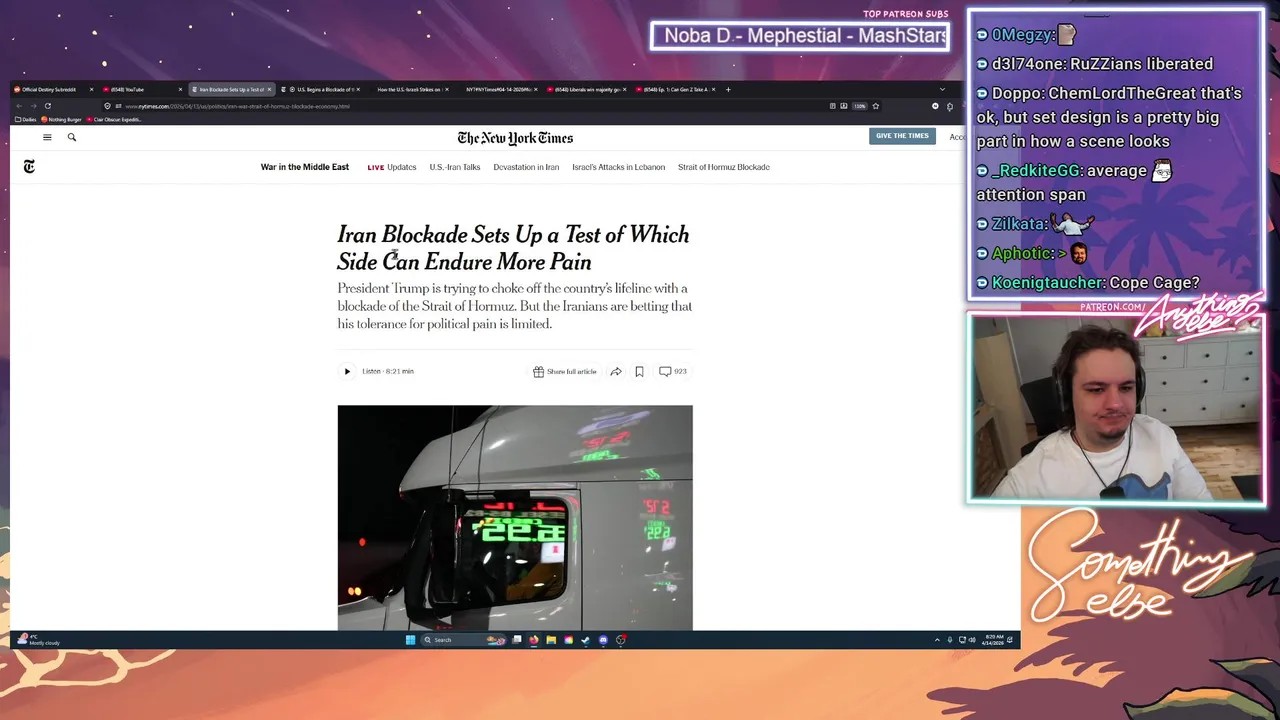The width and height of the screenshot is (1280, 720).
Task: Bookmark the article with save icon
Action: click(639, 371)
